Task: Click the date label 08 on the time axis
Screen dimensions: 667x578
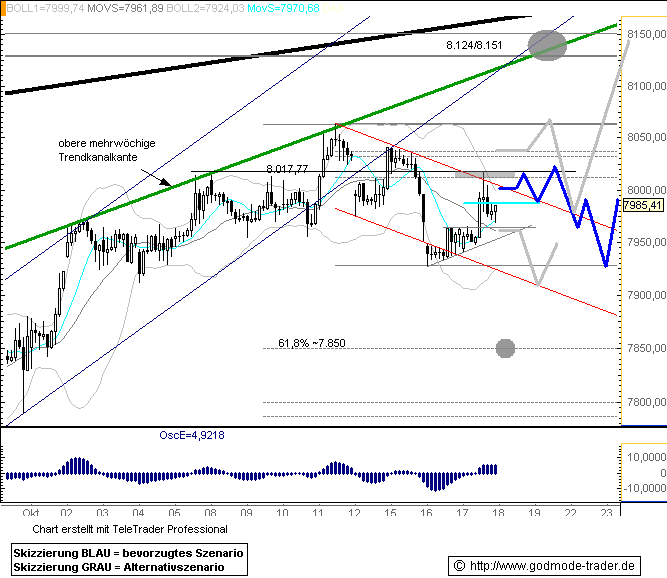Action: (210, 512)
